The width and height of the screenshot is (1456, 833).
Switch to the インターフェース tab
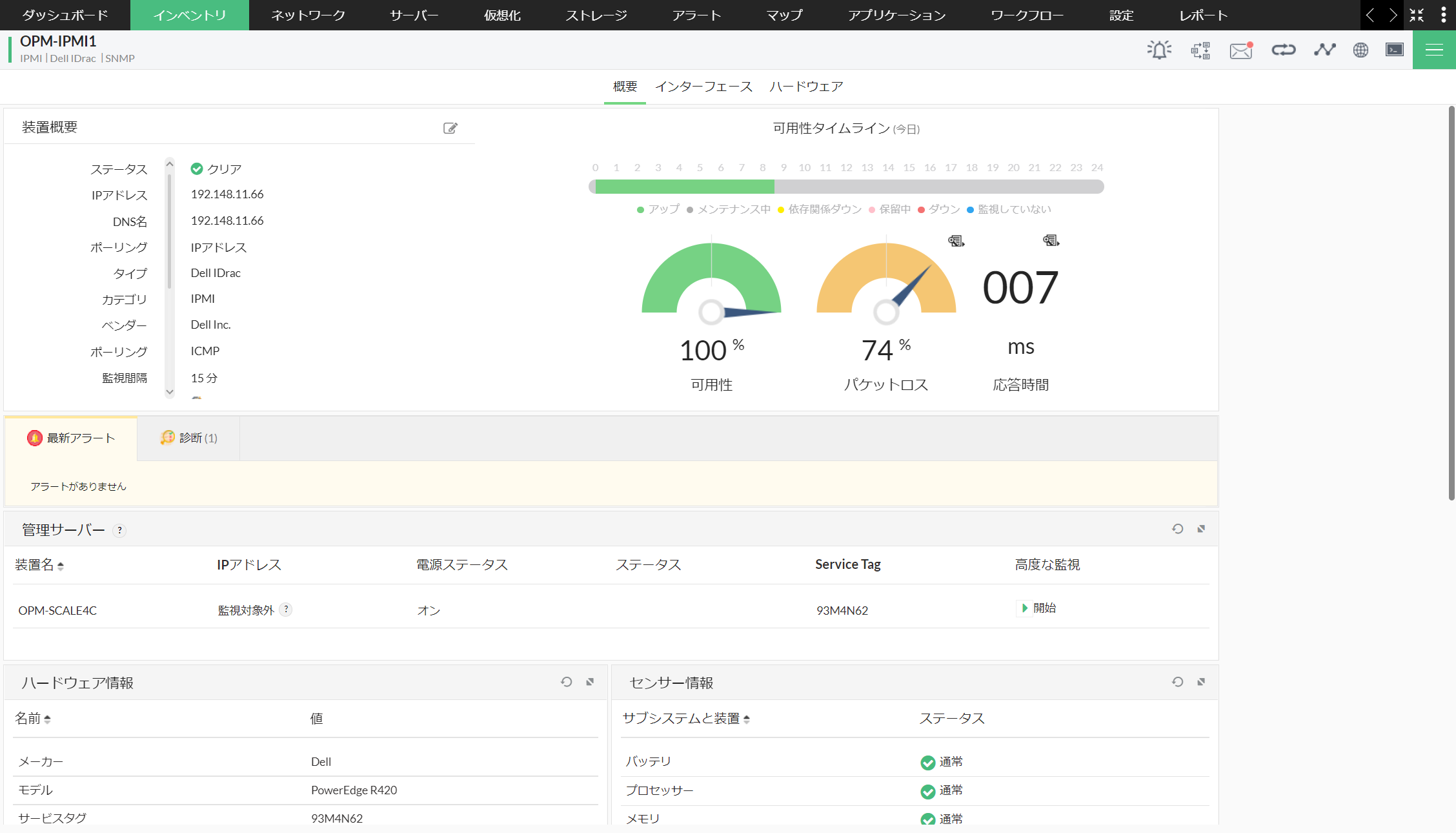pyautogui.click(x=703, y=86)
